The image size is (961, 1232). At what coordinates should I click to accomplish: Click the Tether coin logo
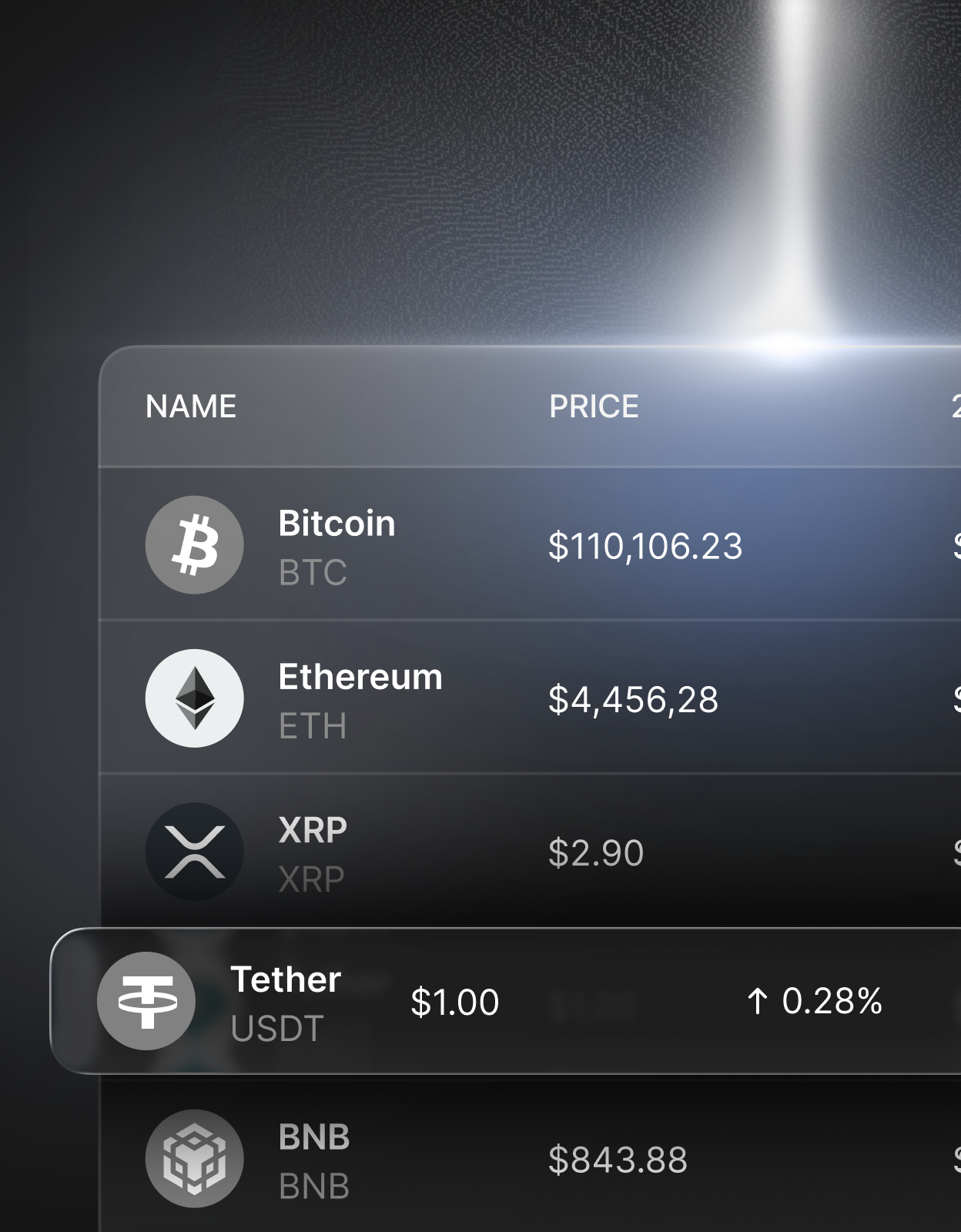pyautogui.click(x=146, y=1001)
